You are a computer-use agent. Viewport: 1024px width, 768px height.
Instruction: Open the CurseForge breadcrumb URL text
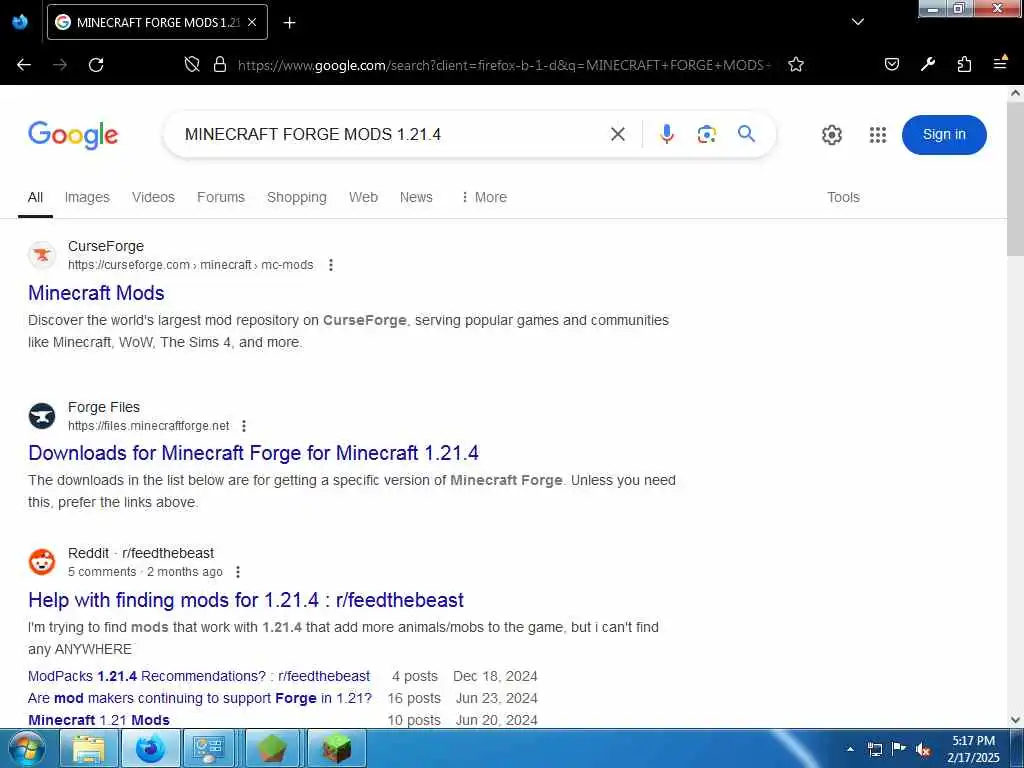point(191,265)
